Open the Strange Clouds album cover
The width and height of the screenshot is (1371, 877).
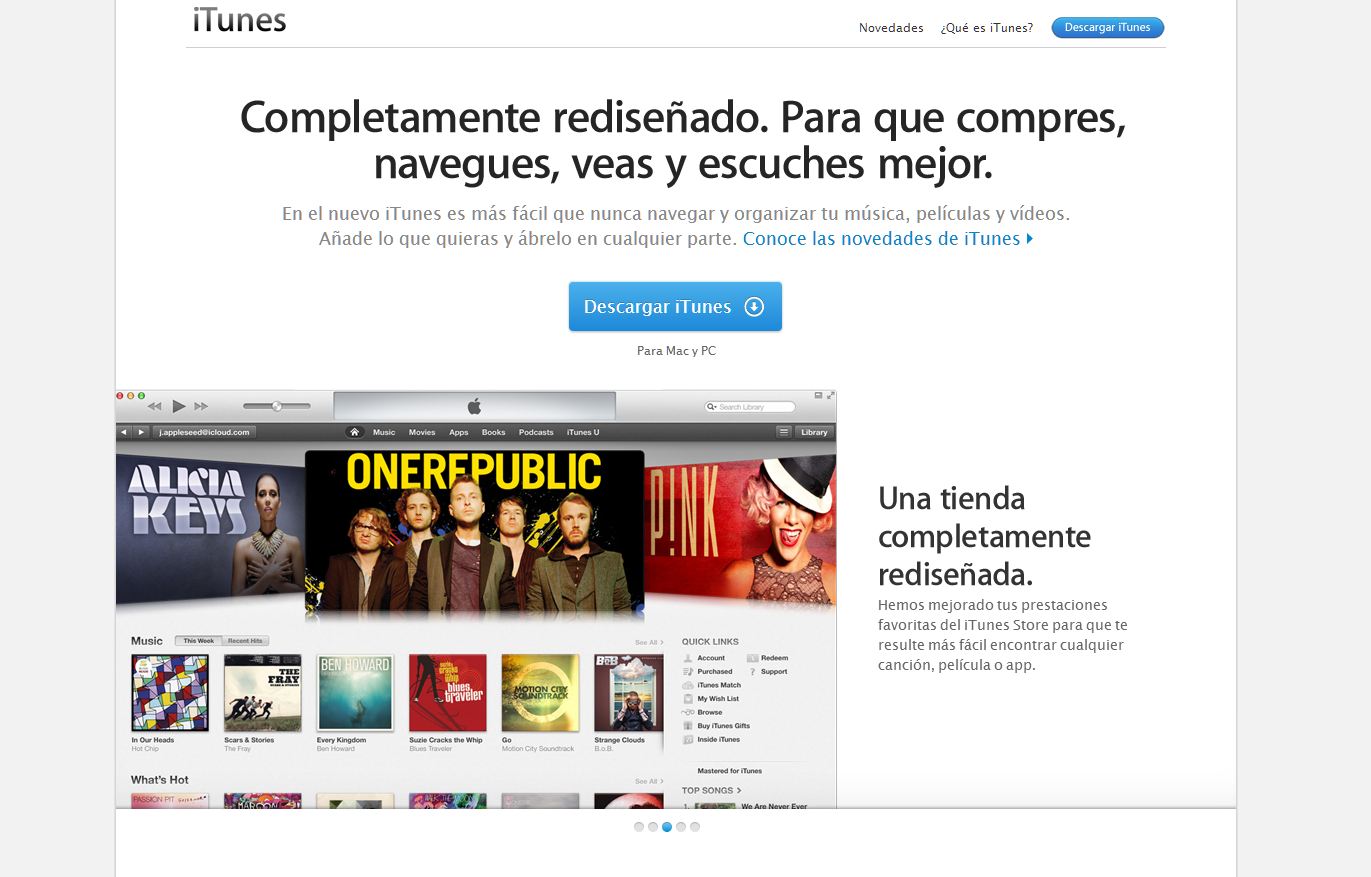(x=629, y=693)
